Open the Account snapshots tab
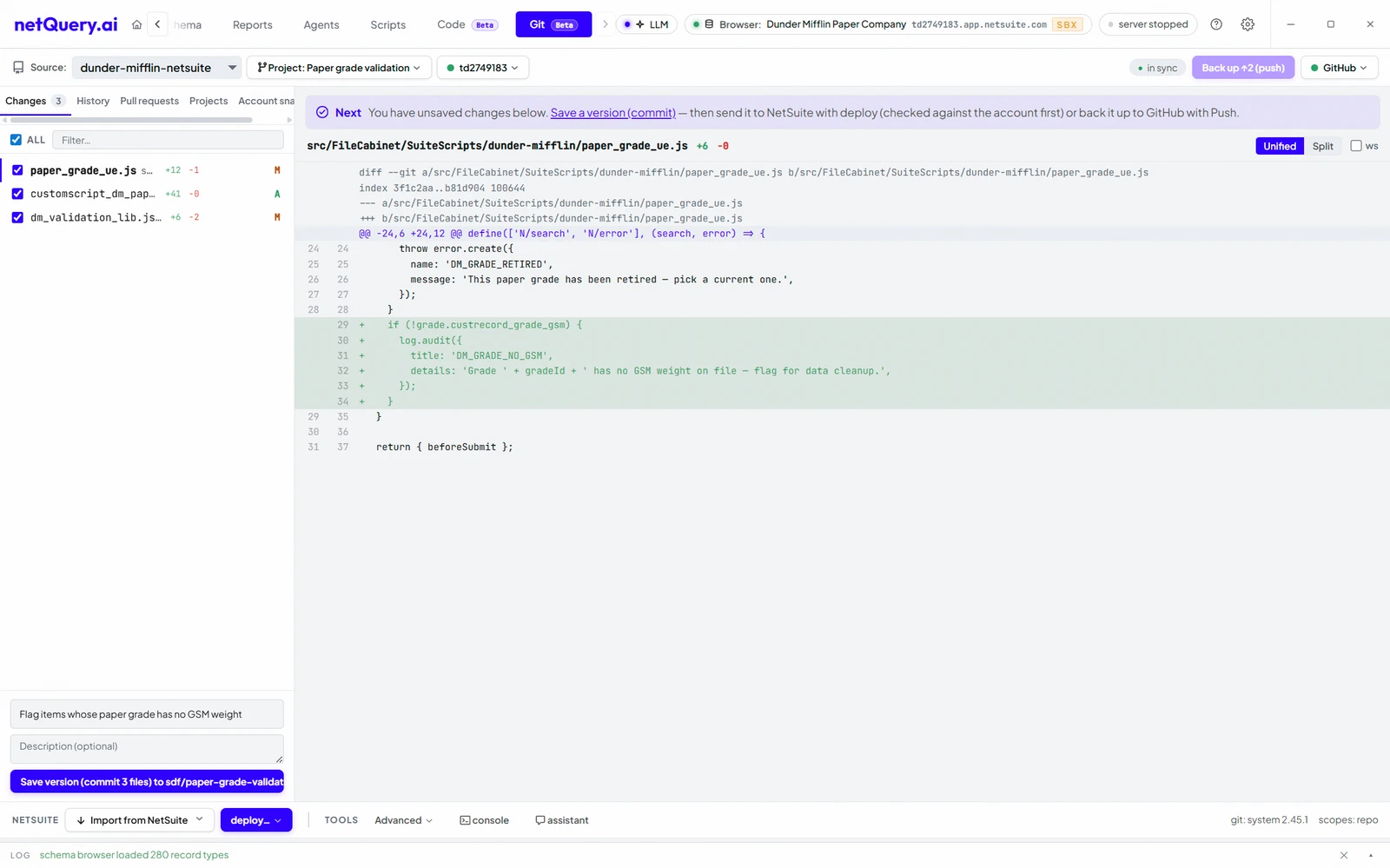 coord(266,101)
